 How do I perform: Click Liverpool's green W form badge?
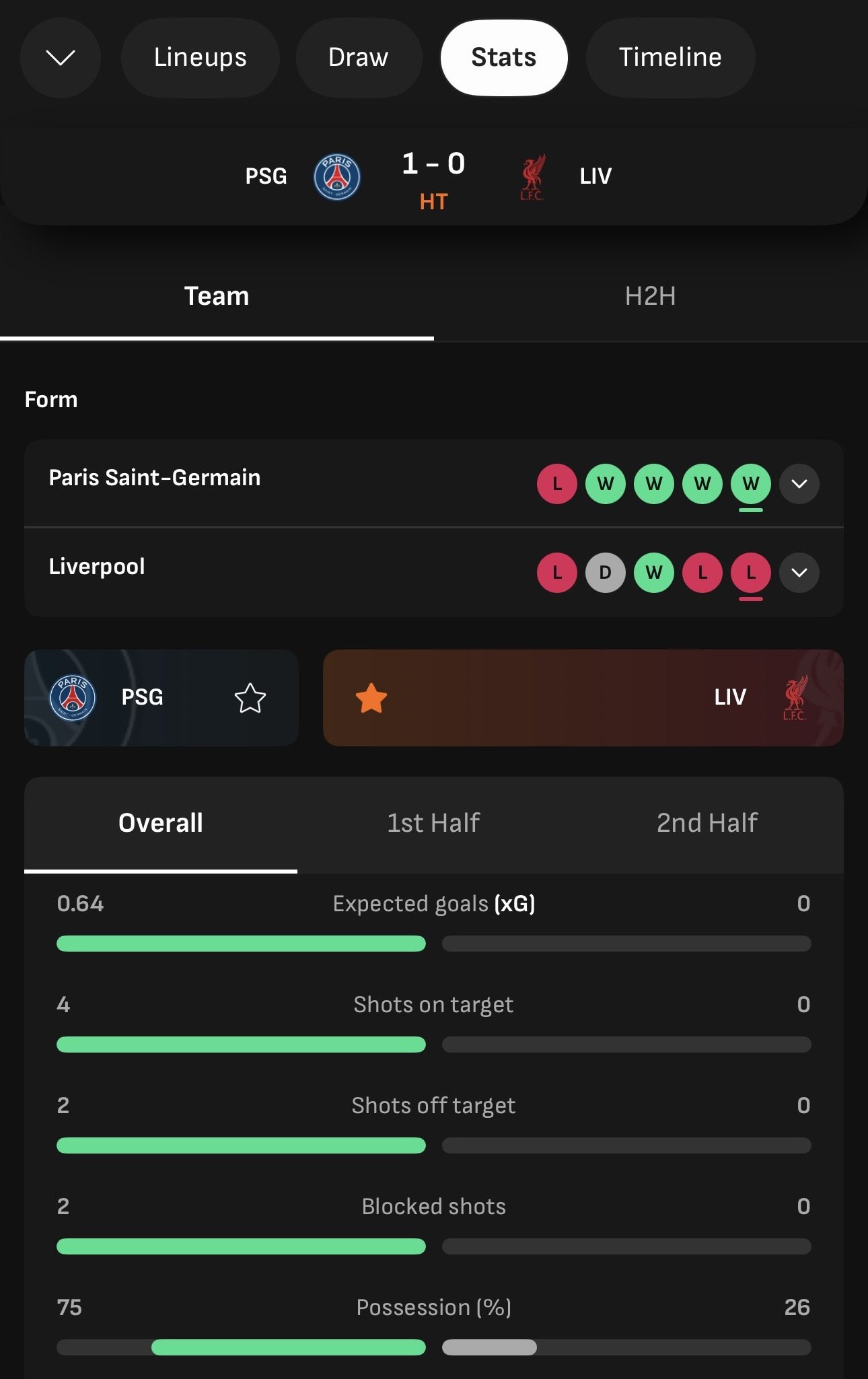653,573
